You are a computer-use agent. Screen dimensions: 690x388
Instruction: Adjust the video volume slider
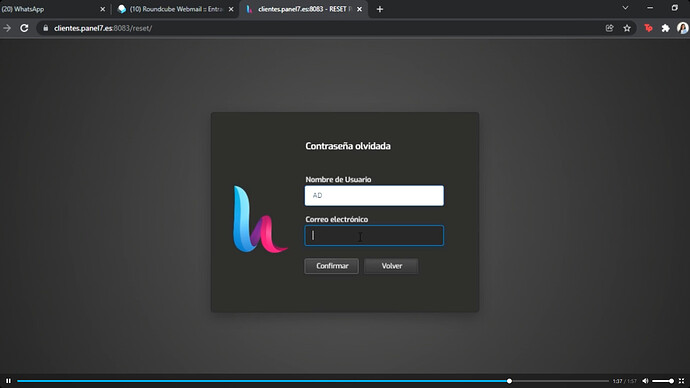click(663, 381)
